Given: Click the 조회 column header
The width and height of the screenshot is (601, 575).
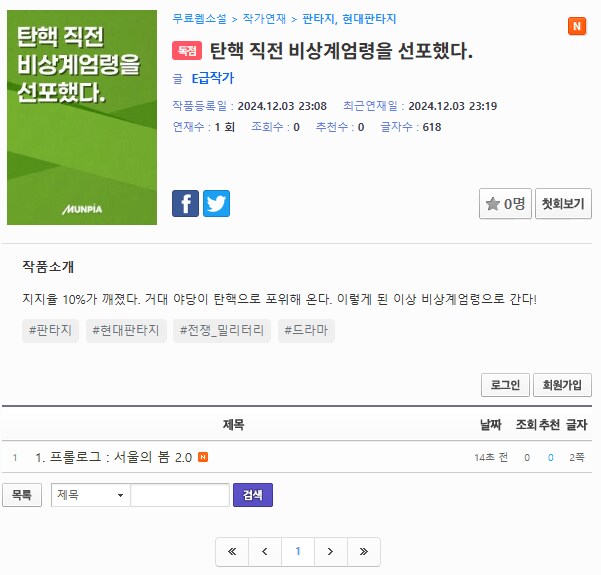Looking at the screenshot, I should [x=526, y=424].
